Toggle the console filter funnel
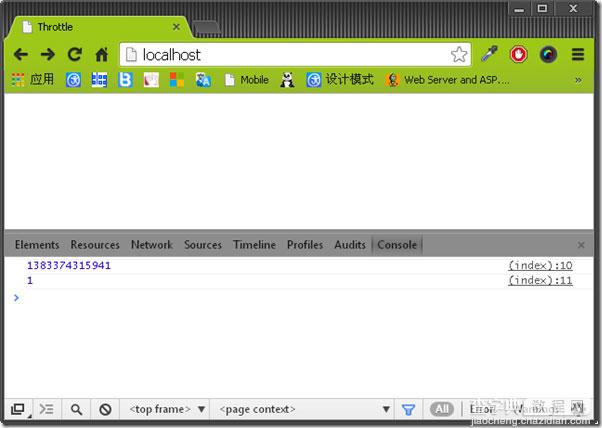The image size is (602, 428). (408, 410)
